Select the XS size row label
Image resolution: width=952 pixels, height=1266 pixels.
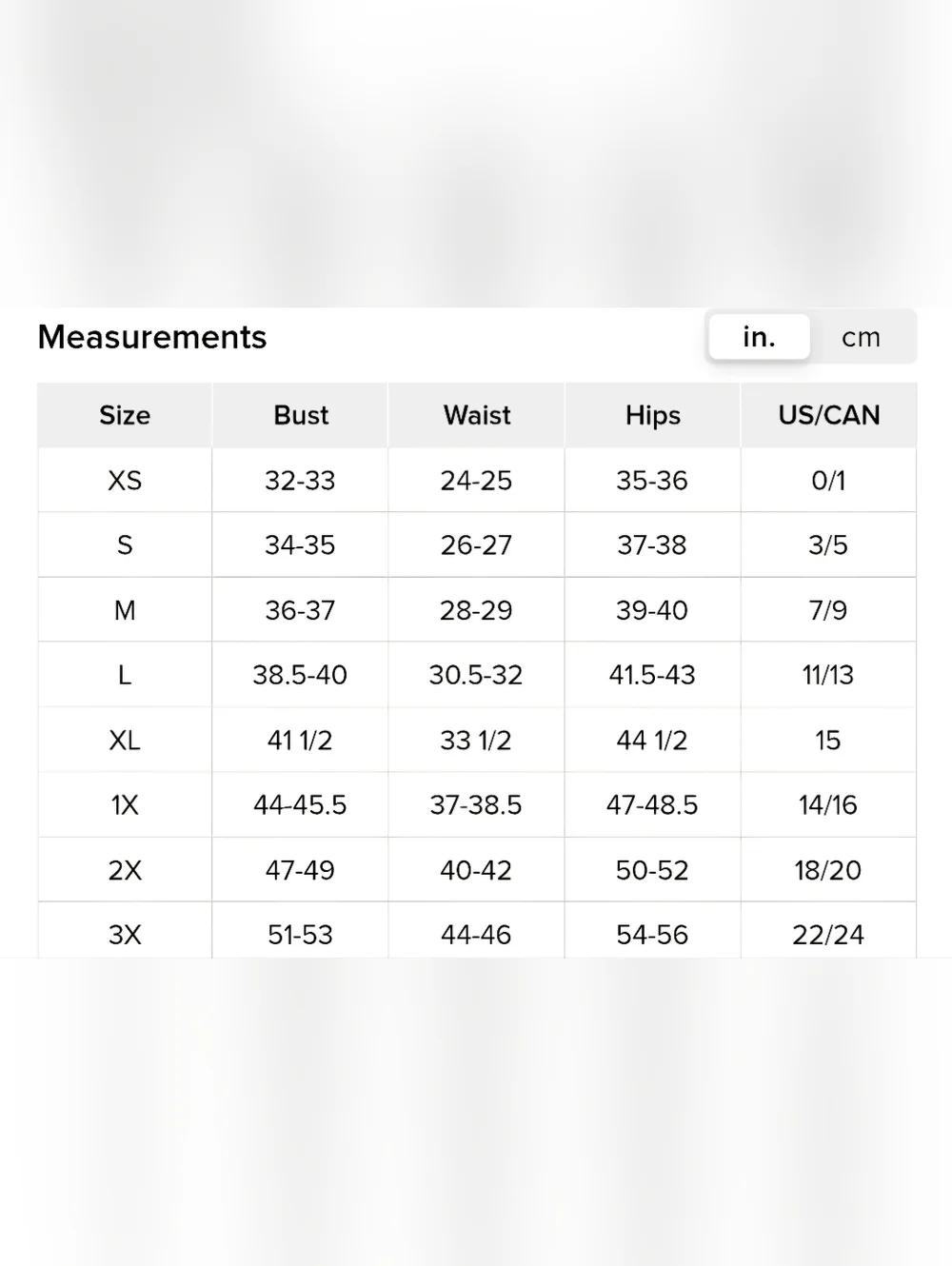coord(125,481)
